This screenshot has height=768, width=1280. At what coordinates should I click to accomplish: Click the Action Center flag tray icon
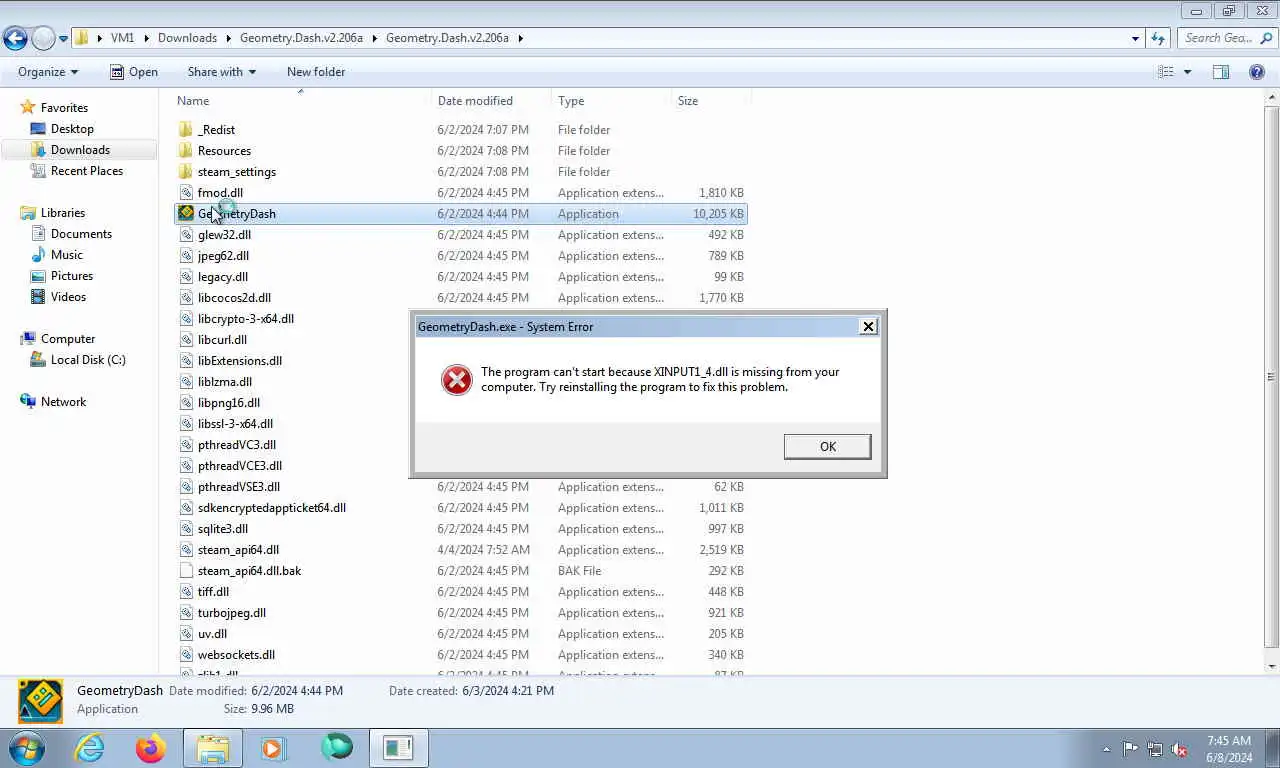pyautogui.click(x=1130, y=748)
